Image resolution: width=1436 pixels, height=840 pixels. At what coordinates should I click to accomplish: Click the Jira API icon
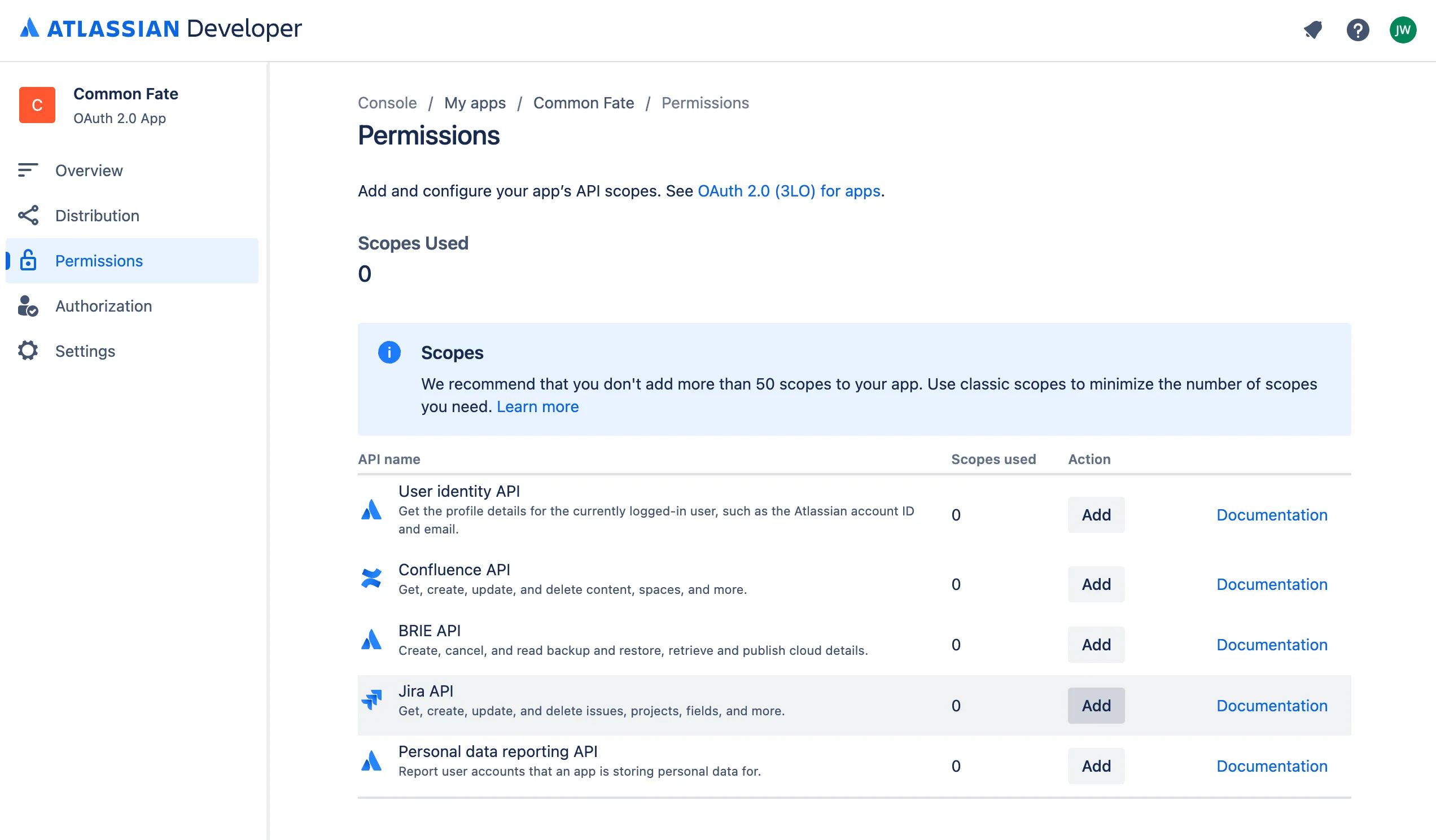coord(371,700)
